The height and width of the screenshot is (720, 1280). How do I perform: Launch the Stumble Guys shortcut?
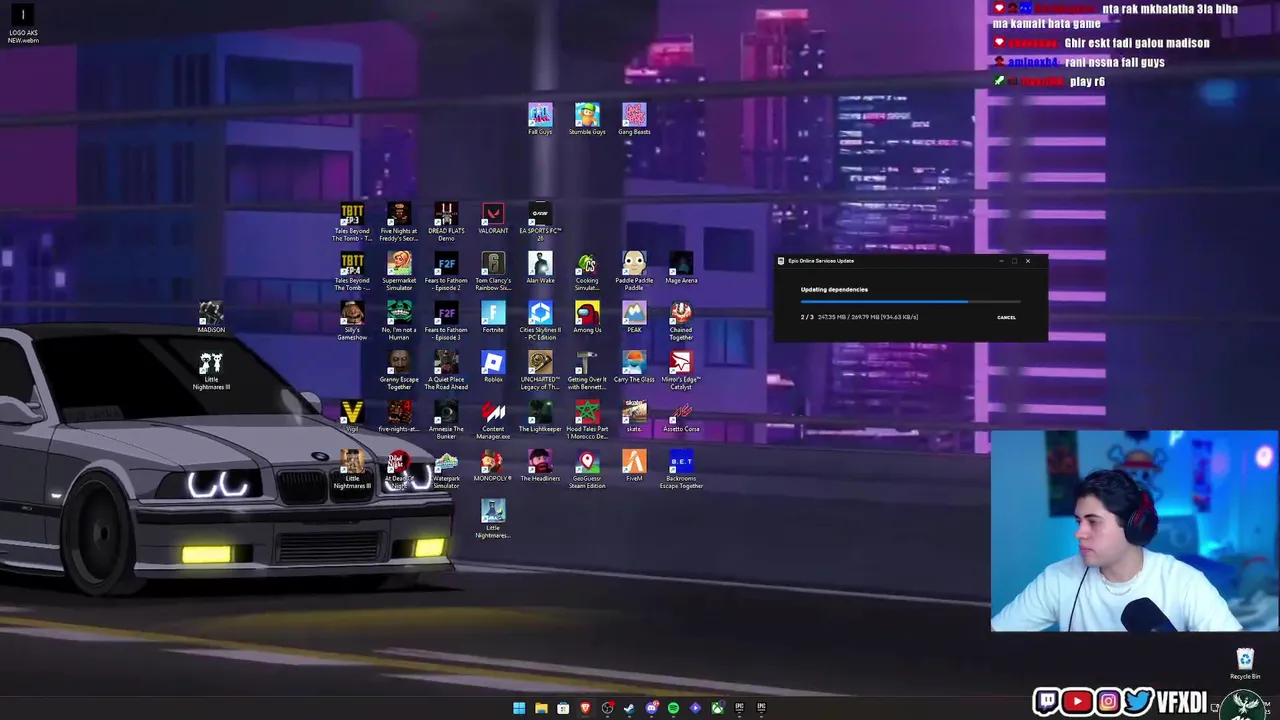(x=587, y=118)
